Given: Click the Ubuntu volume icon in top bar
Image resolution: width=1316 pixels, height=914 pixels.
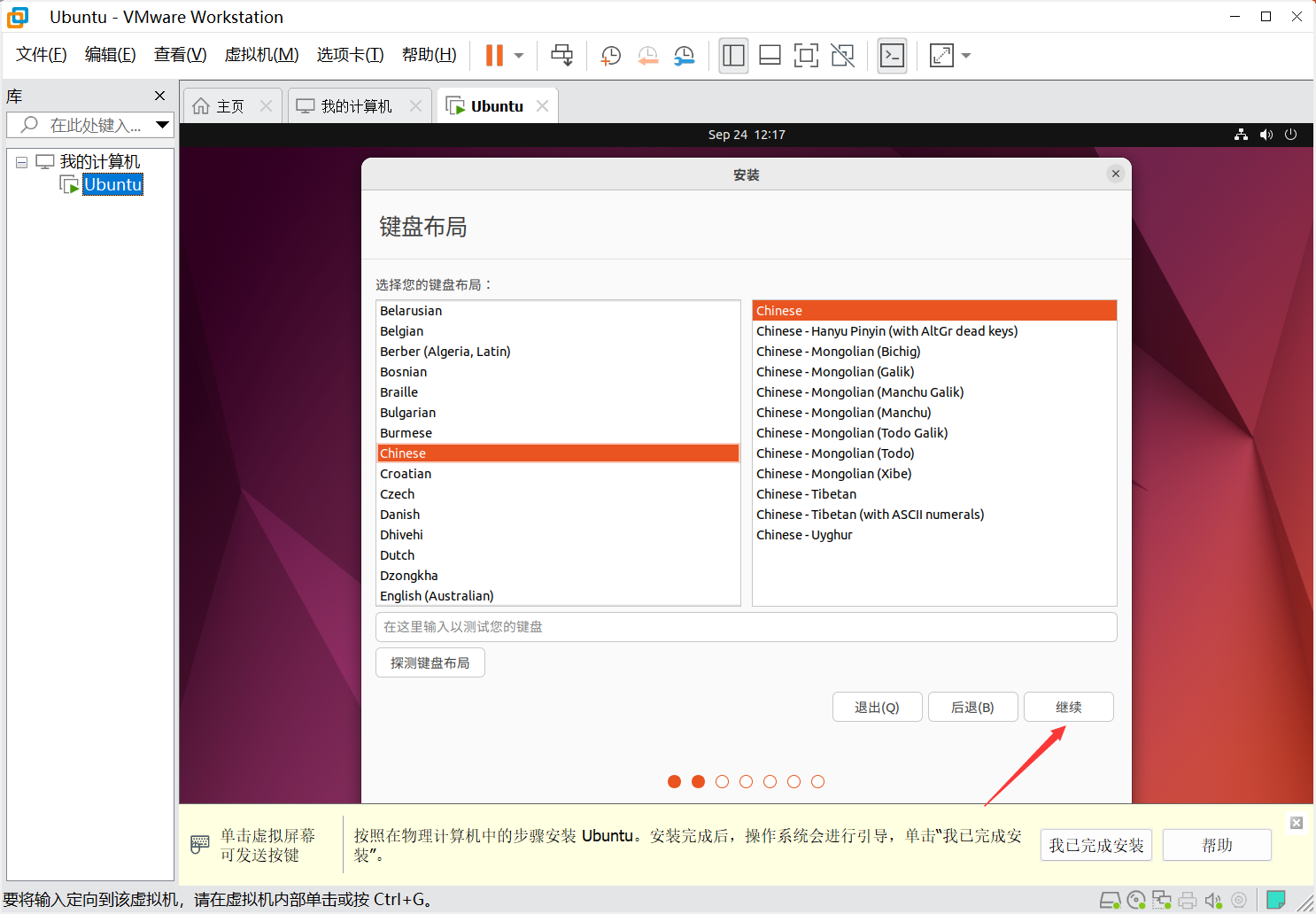Looking at the screenshot, I should tap(1266, 135).
